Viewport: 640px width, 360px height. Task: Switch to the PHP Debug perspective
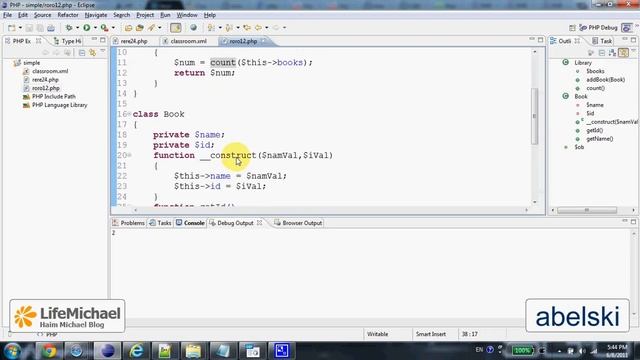click(x=598, y=28)
